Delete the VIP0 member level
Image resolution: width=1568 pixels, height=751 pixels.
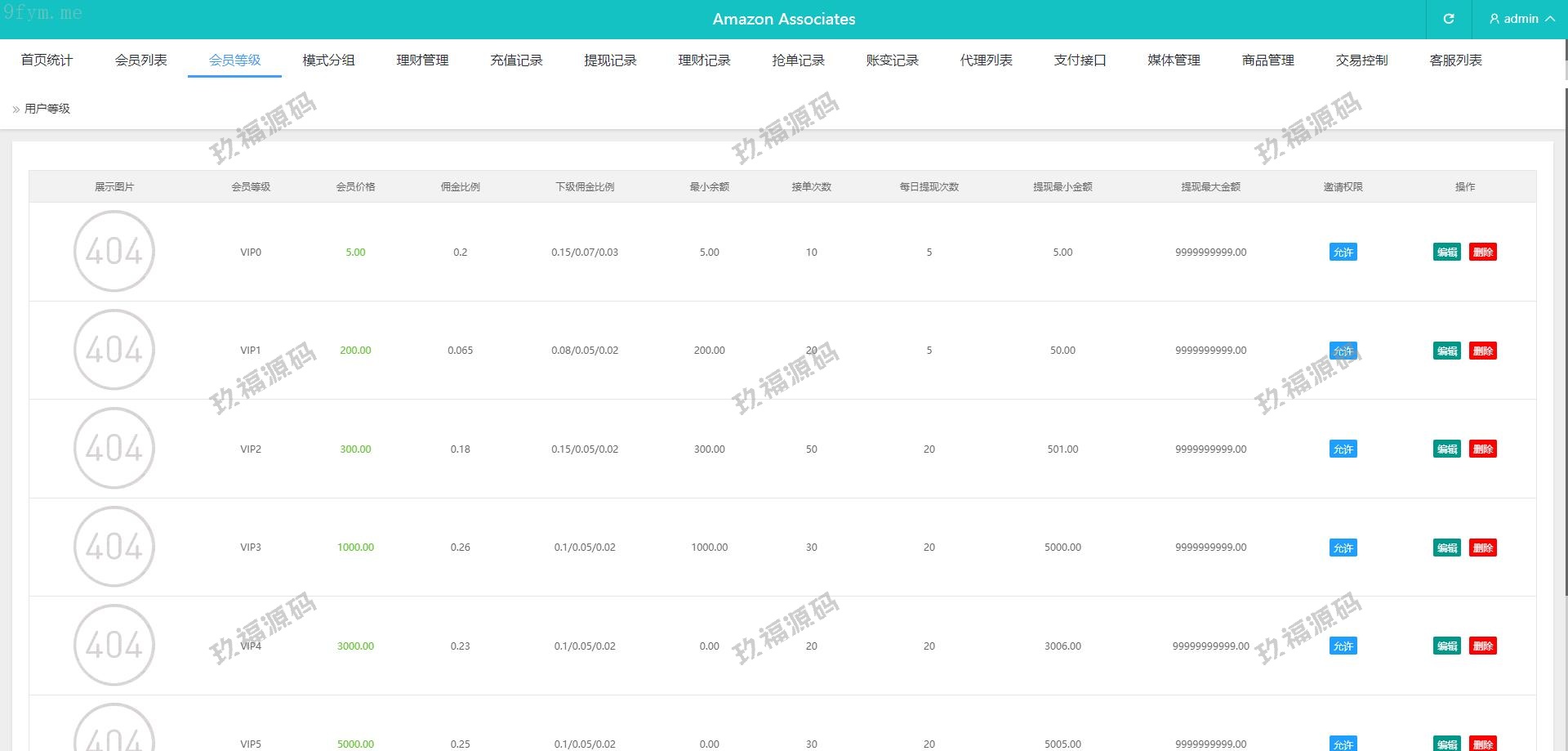pos(1482,253)
